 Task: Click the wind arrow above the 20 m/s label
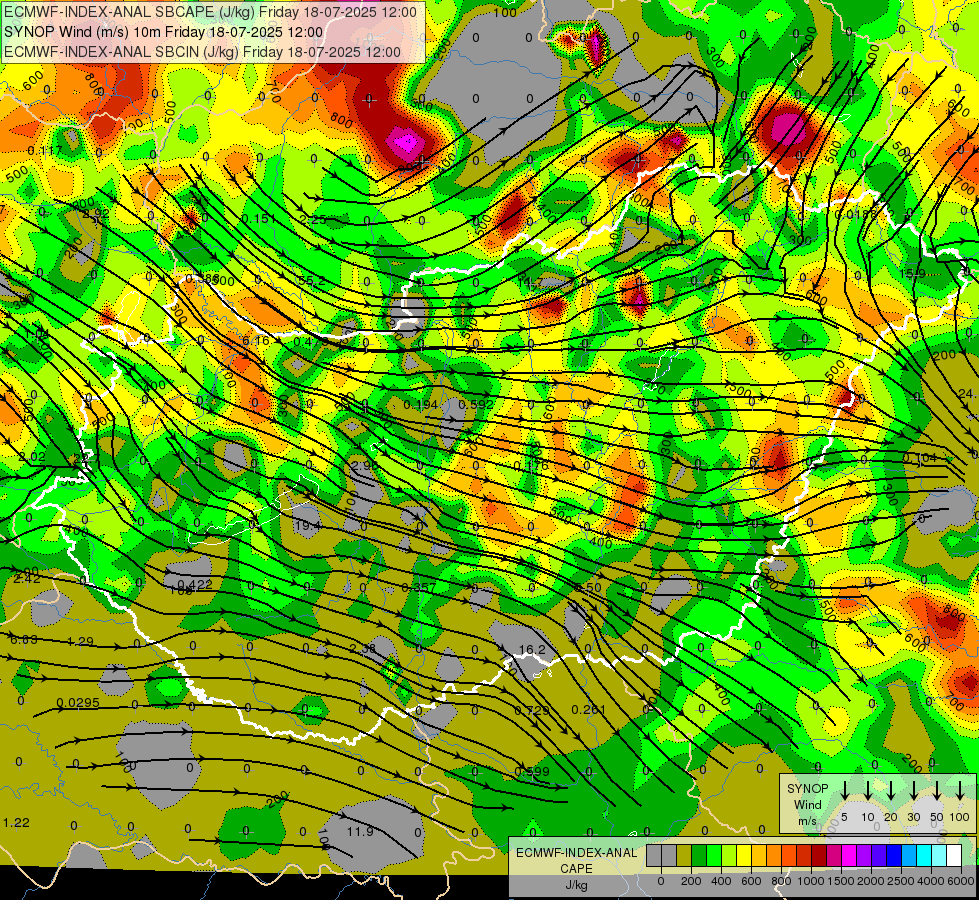891,790
